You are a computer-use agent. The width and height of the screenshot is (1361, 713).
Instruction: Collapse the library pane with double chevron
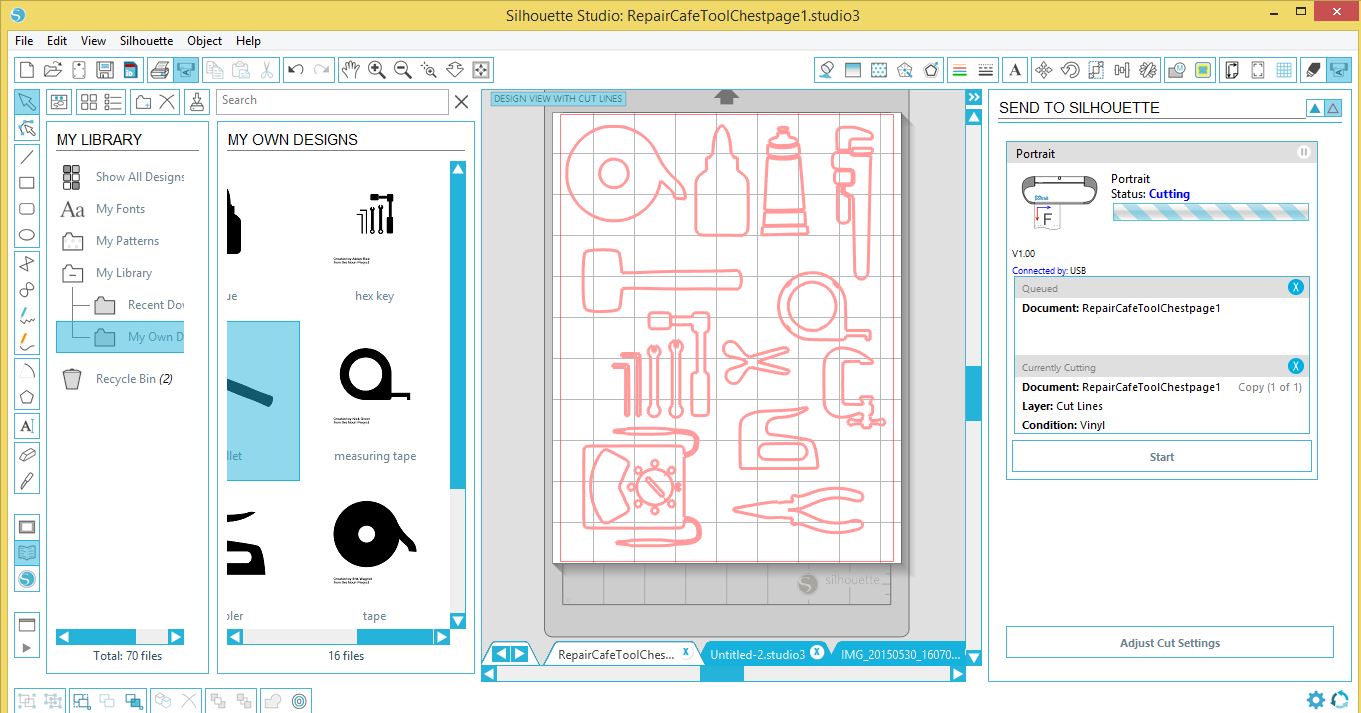[x=973, y=97]
